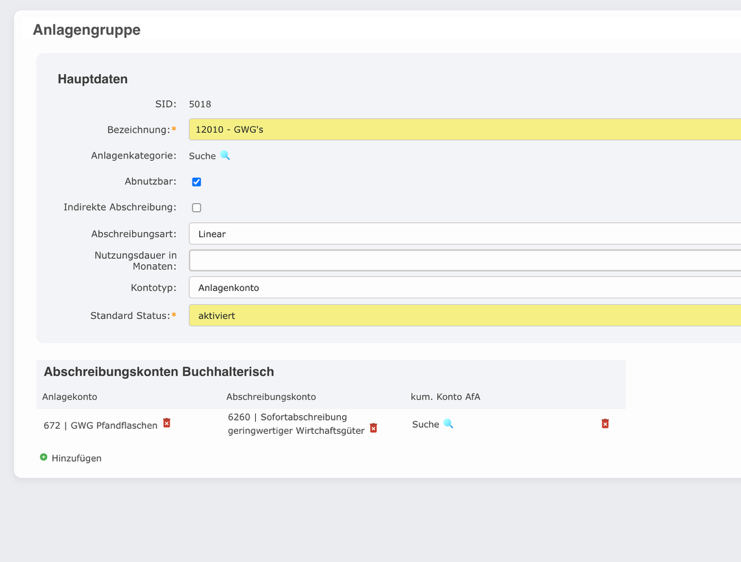
Task: Click the Bezeichnung field containing 12010 - GWG's
Action: pos(465,130)
